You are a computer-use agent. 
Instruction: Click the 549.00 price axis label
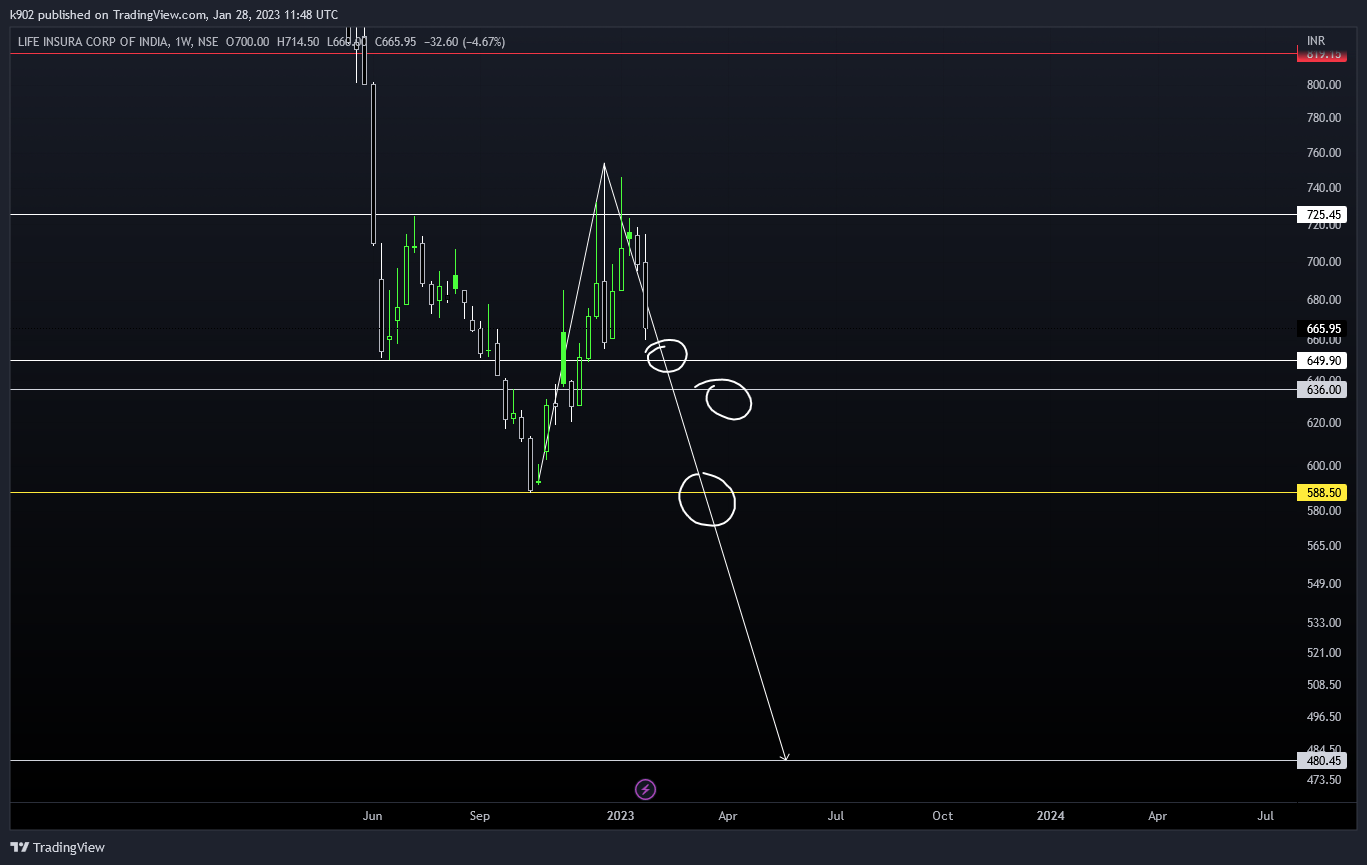1323,584
